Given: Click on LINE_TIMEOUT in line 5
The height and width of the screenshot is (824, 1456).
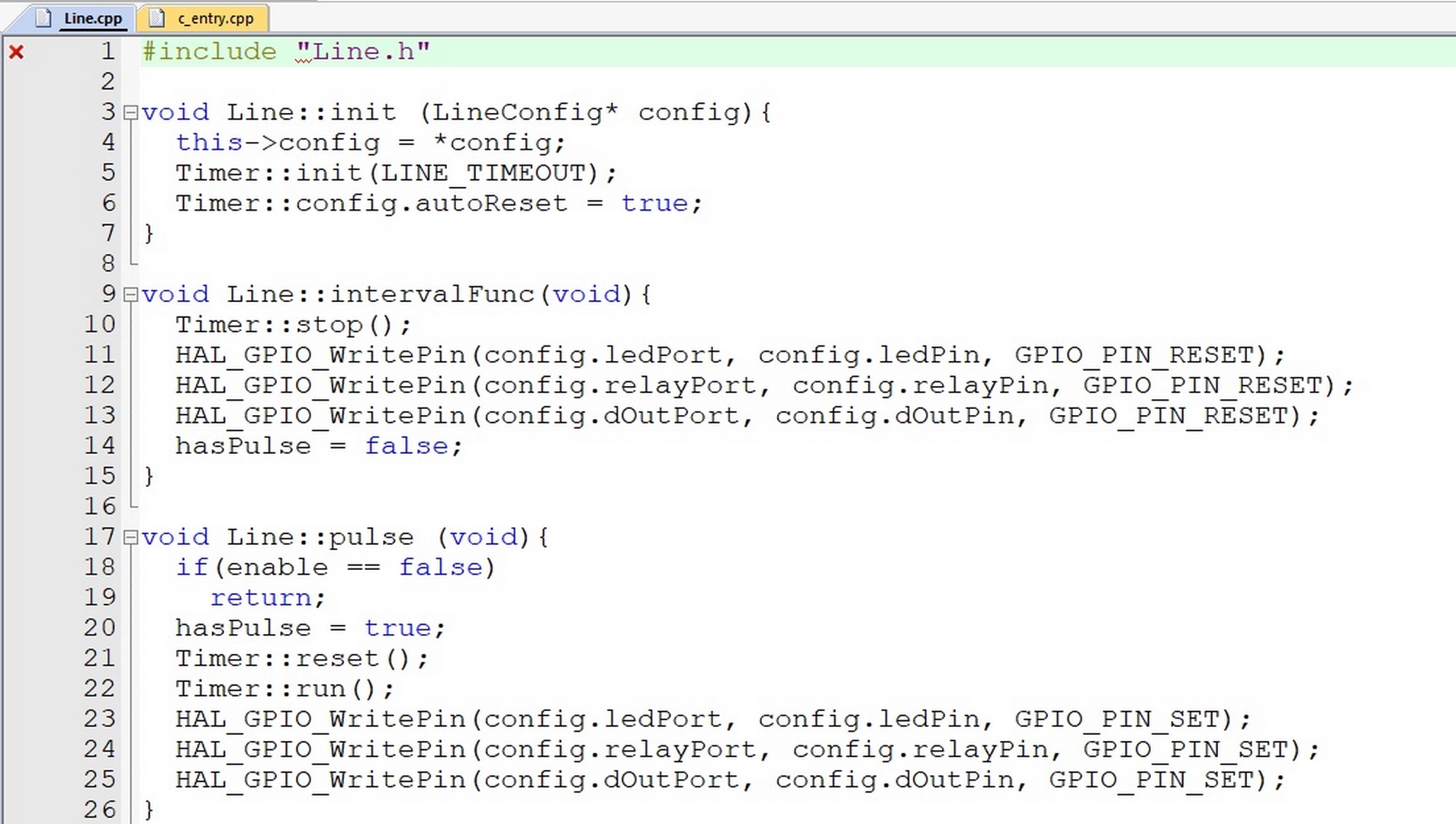Looking at the screenshot, I should pyautogui.click(x=483, y=173).
